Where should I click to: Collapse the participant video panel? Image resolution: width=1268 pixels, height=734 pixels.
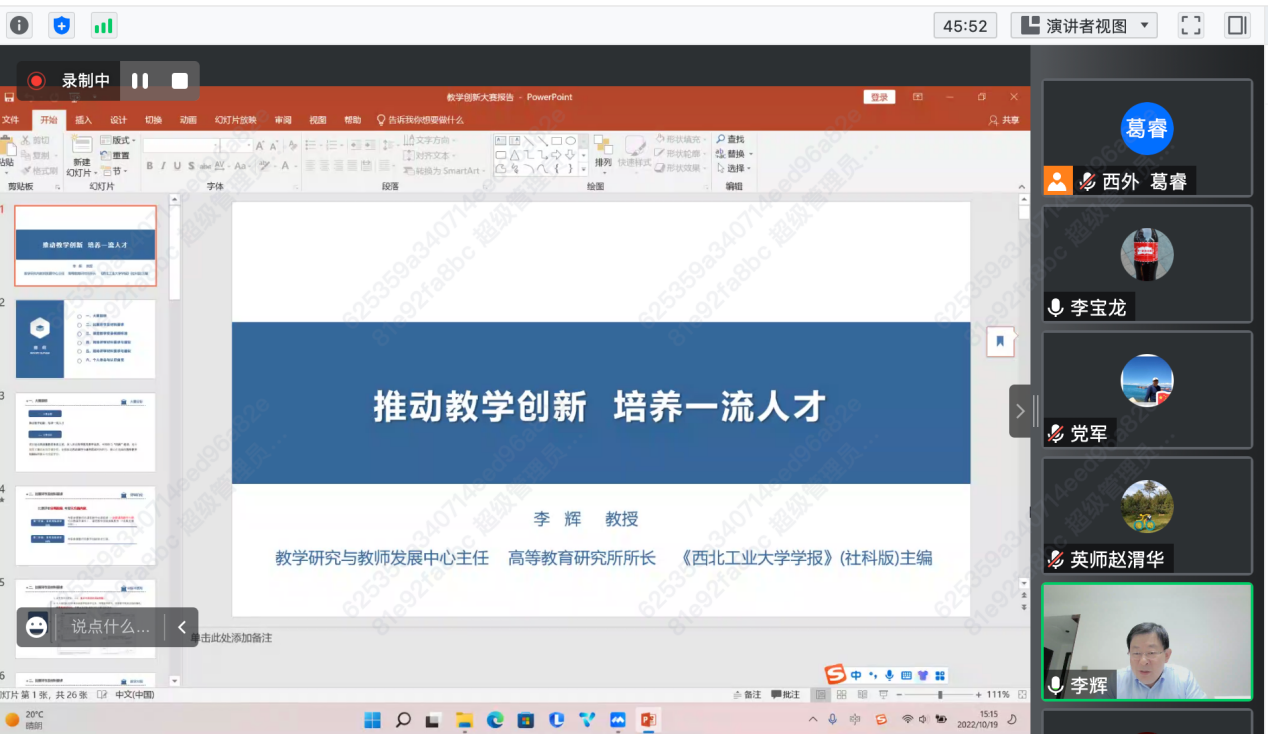coord(1020,411)
